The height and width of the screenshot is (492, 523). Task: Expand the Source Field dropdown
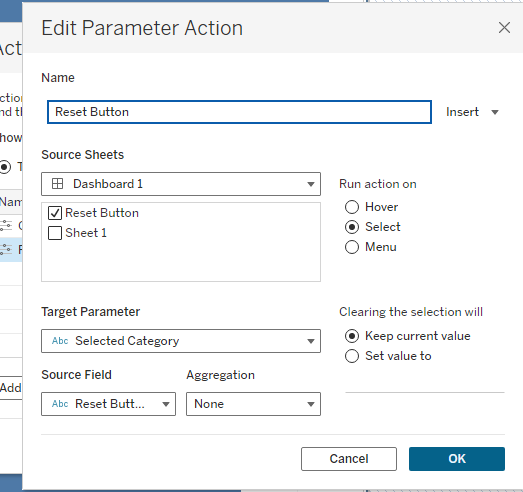(108, 404)
